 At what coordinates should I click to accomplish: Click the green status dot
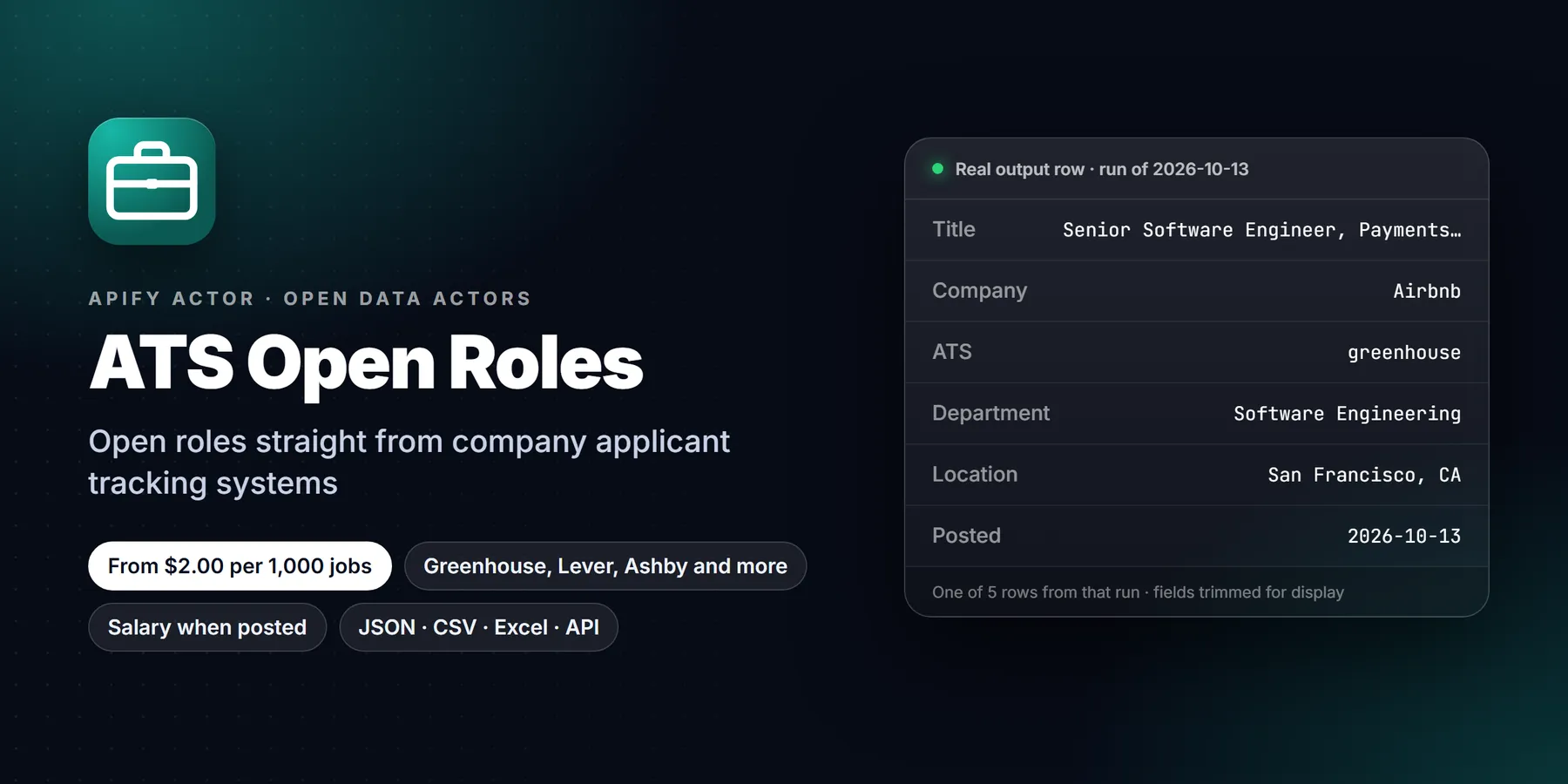point(937,169)
